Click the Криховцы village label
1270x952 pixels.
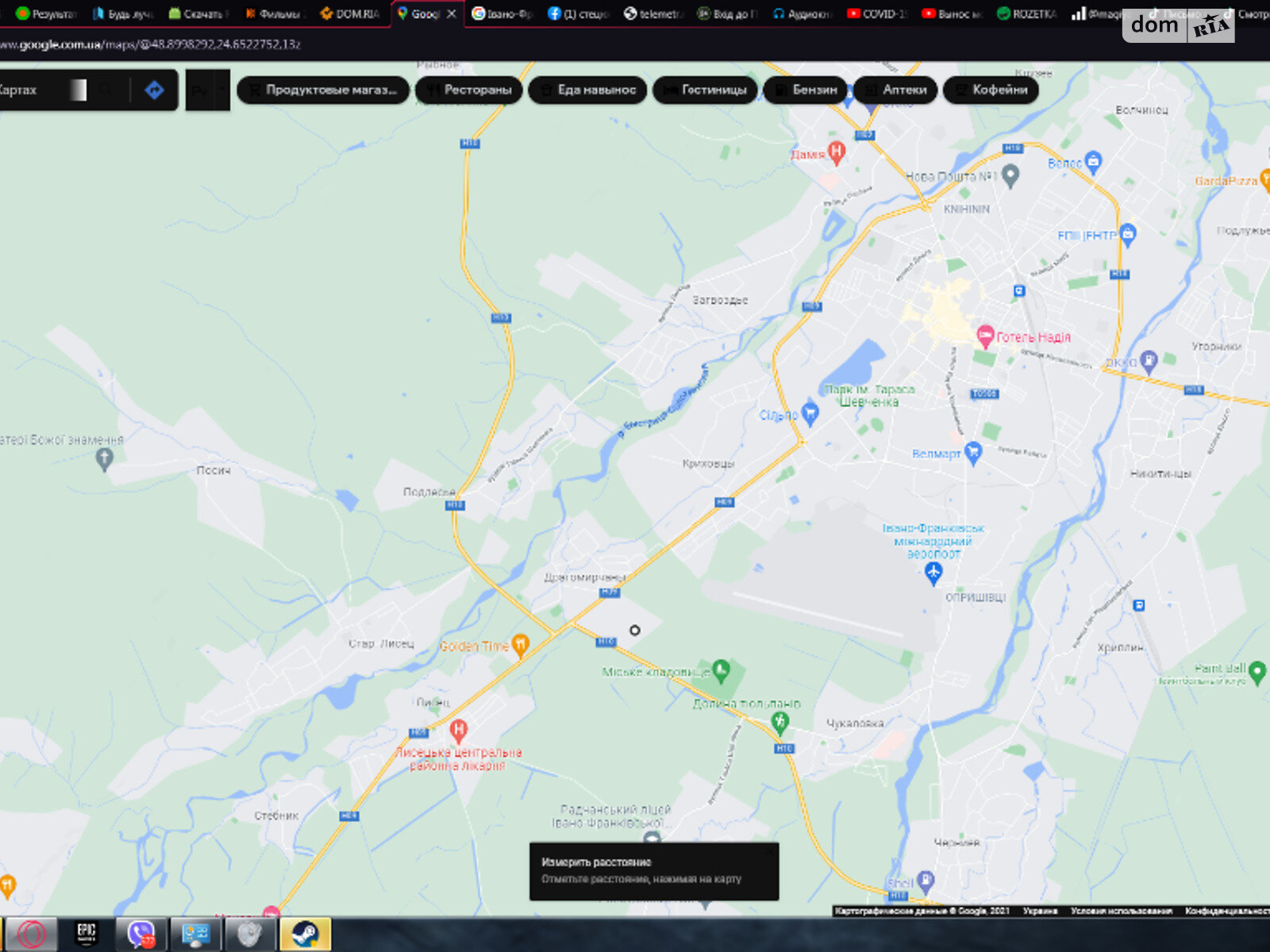pyautogui.click(x=708, y=463)
